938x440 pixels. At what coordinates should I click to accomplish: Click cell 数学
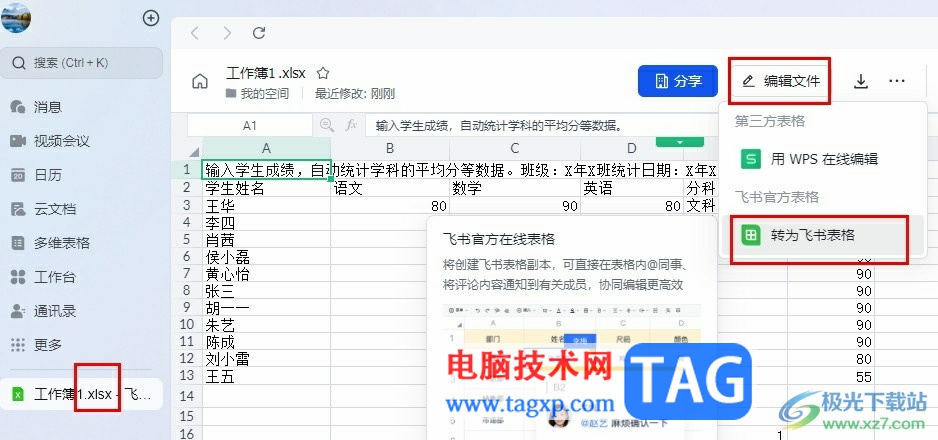[x=515, y=188]
